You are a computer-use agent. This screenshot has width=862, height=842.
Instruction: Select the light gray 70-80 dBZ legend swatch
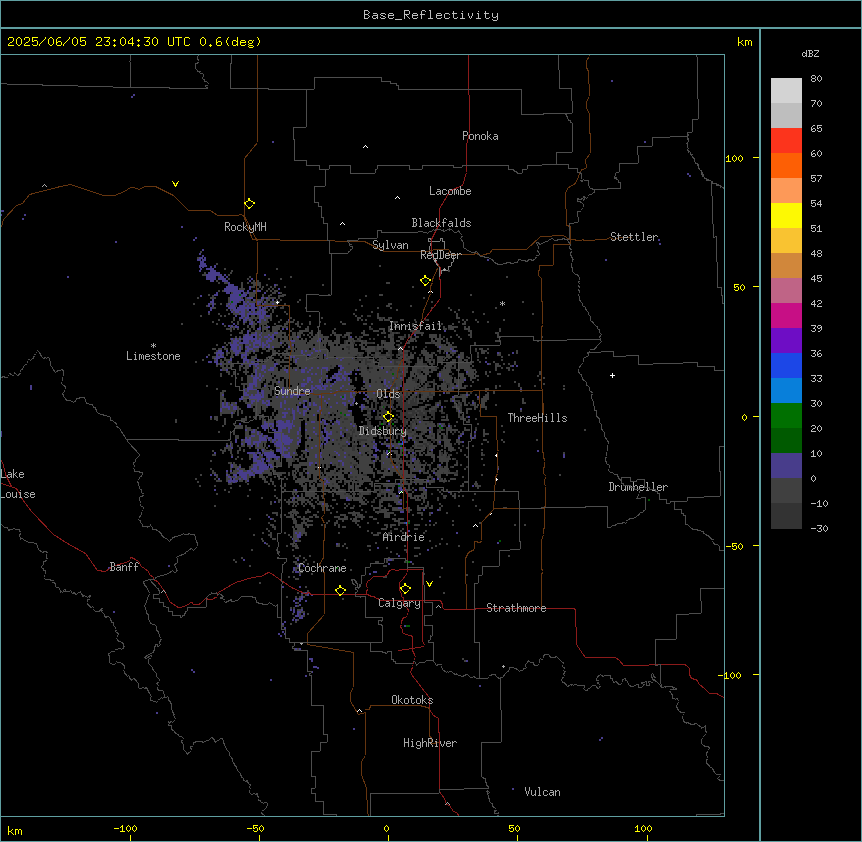pyautogui.click(x=786, y=90)
